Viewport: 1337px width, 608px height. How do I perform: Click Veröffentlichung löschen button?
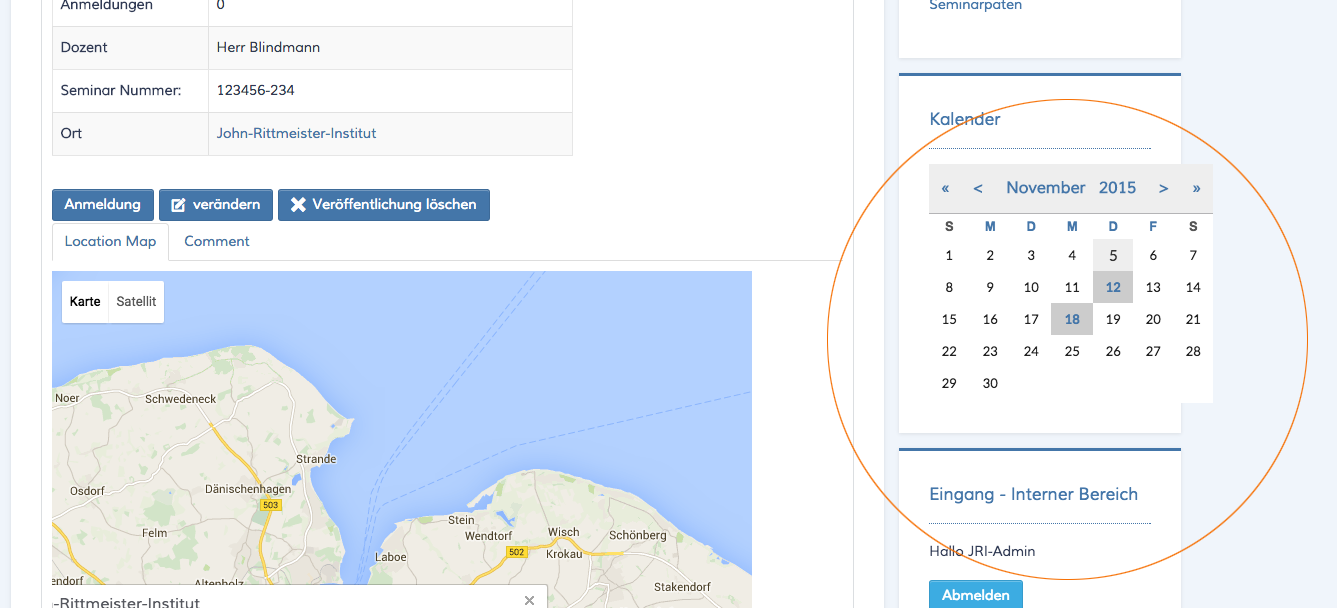[384, 205]
